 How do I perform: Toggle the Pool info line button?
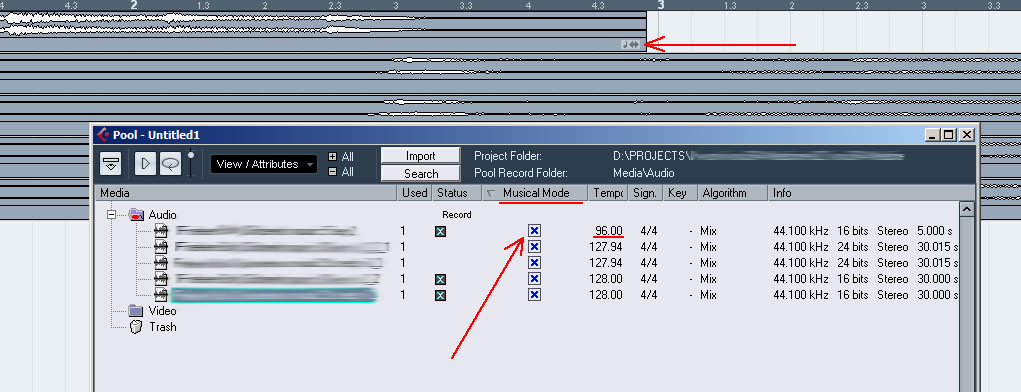pyautogui.click(x=110, y=164)
